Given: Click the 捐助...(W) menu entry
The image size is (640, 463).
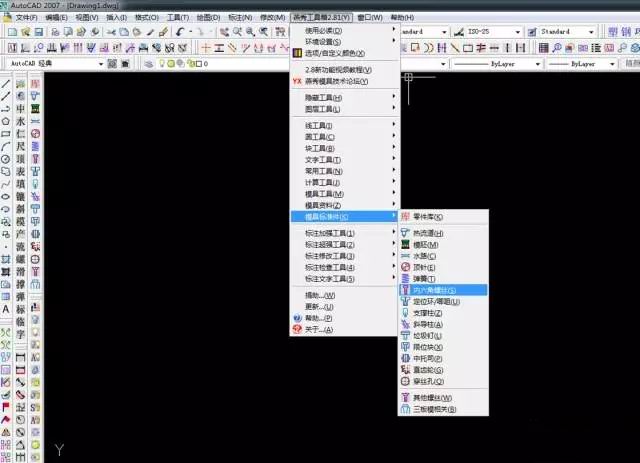Looking at the screenshot, I should pyautogui.click(x=344, y=295).
